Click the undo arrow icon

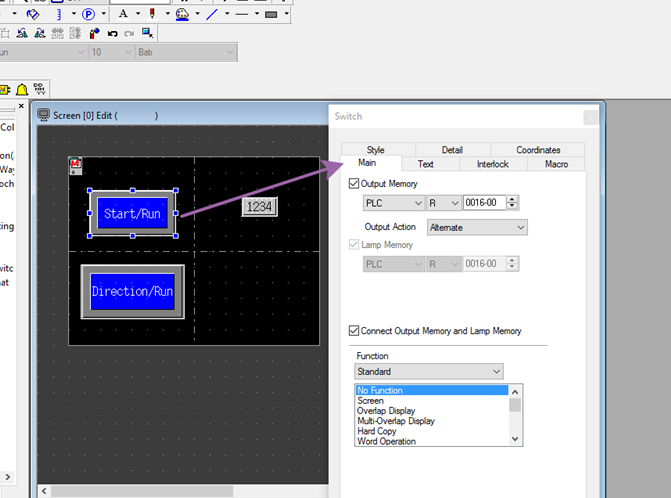click(x=113, y=33)
